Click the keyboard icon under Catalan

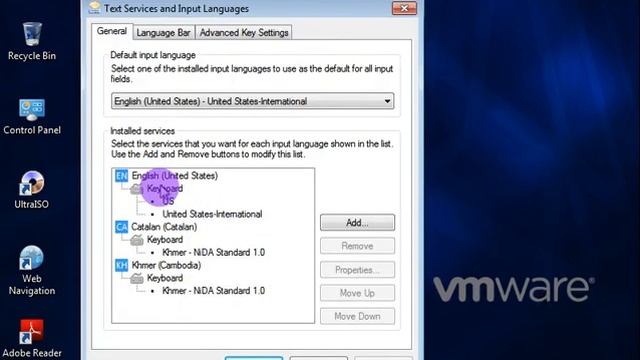pos(137,240)
